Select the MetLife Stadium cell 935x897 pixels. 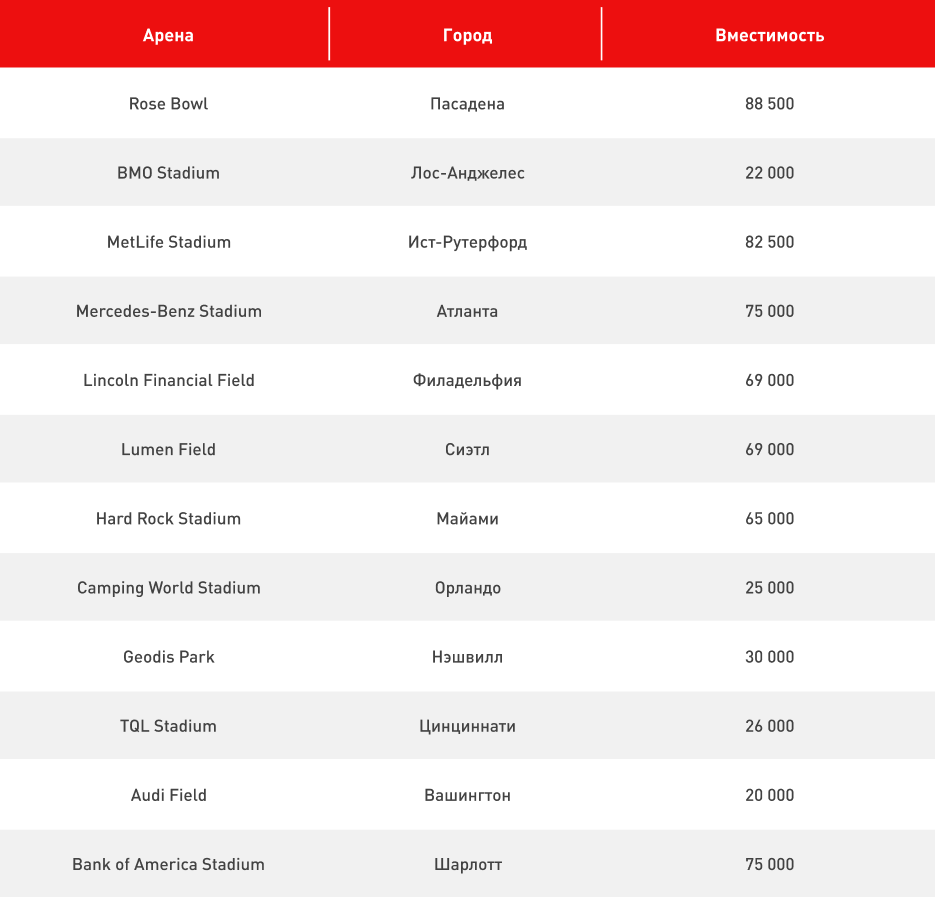pos(168,242)
